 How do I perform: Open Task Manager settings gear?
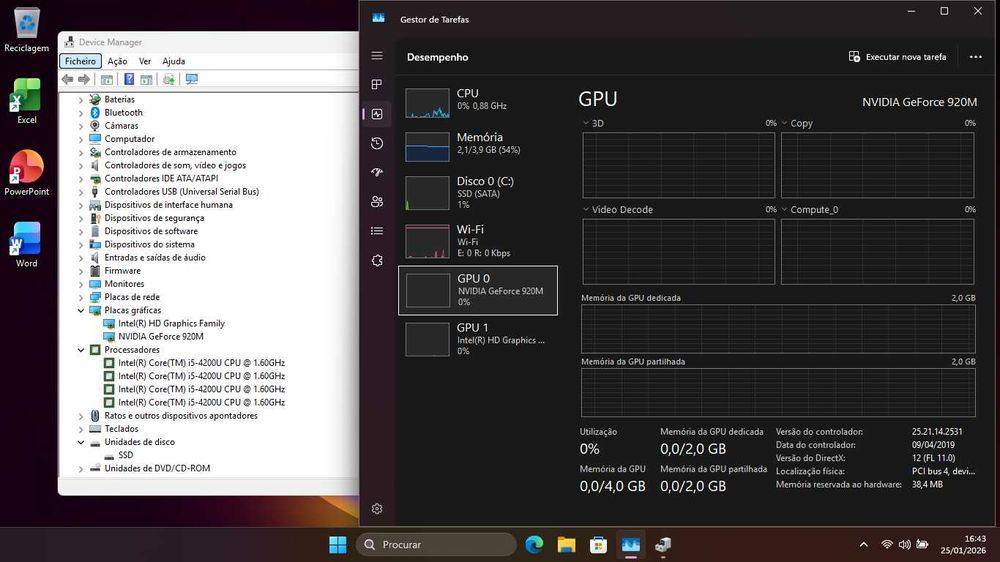click(x=377, y=508)
